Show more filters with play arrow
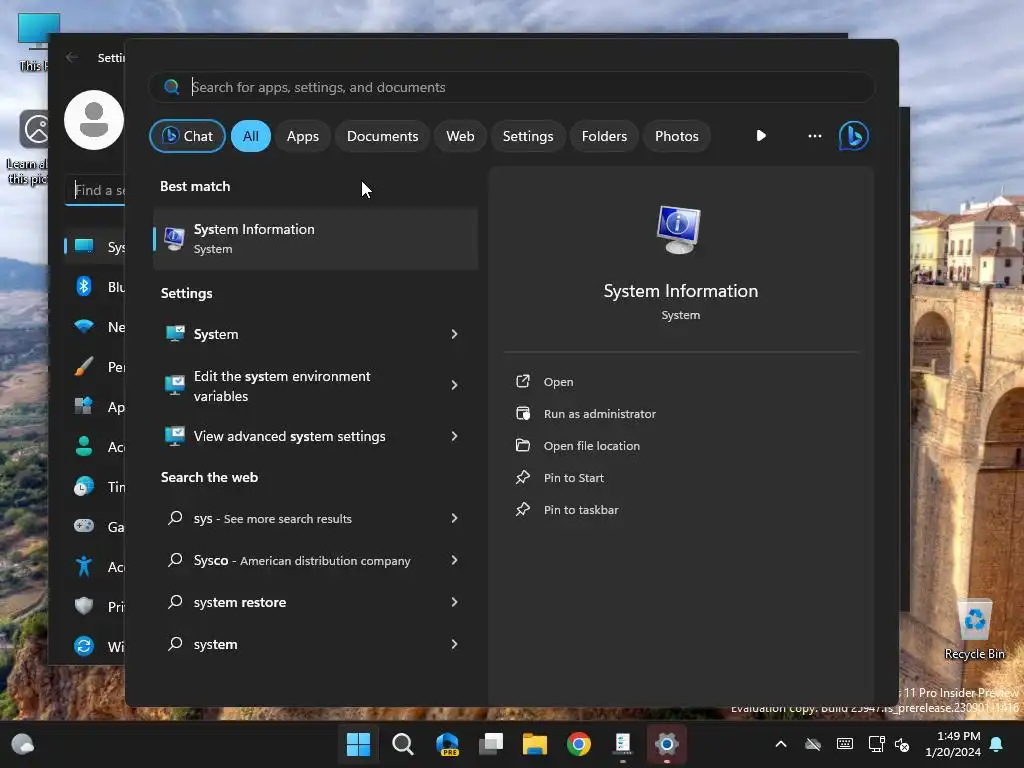This screenshot has width=1024, height=768. tap(761, 136)
